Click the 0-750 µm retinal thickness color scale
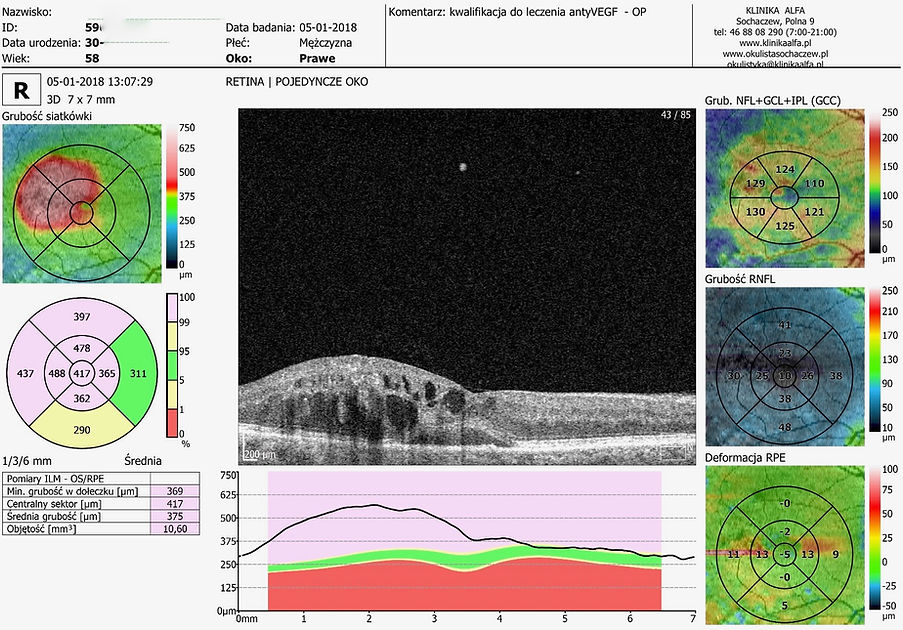 (172, 196)
